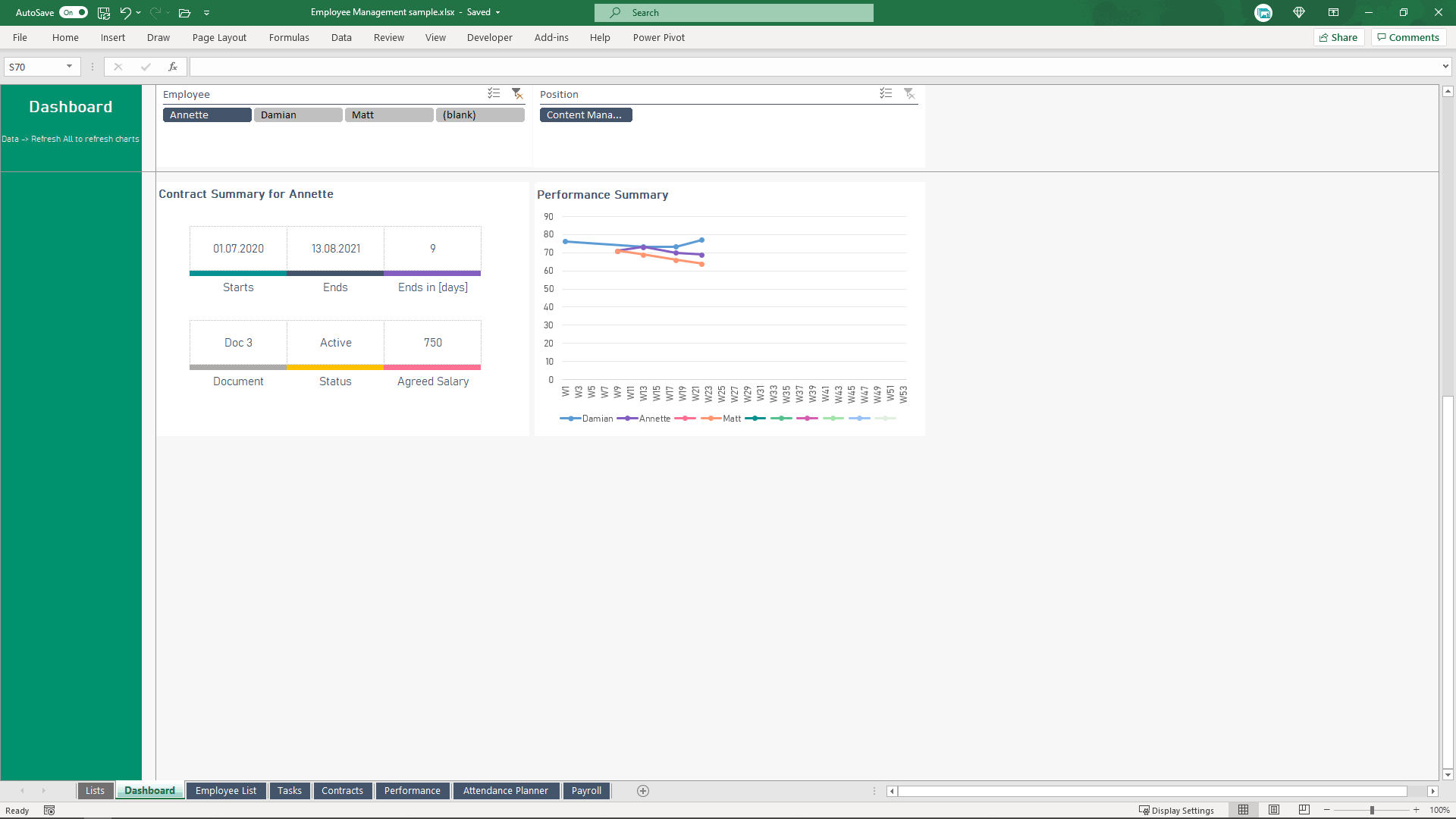Switch to Page Break Preview icon

click(1304, 810)
